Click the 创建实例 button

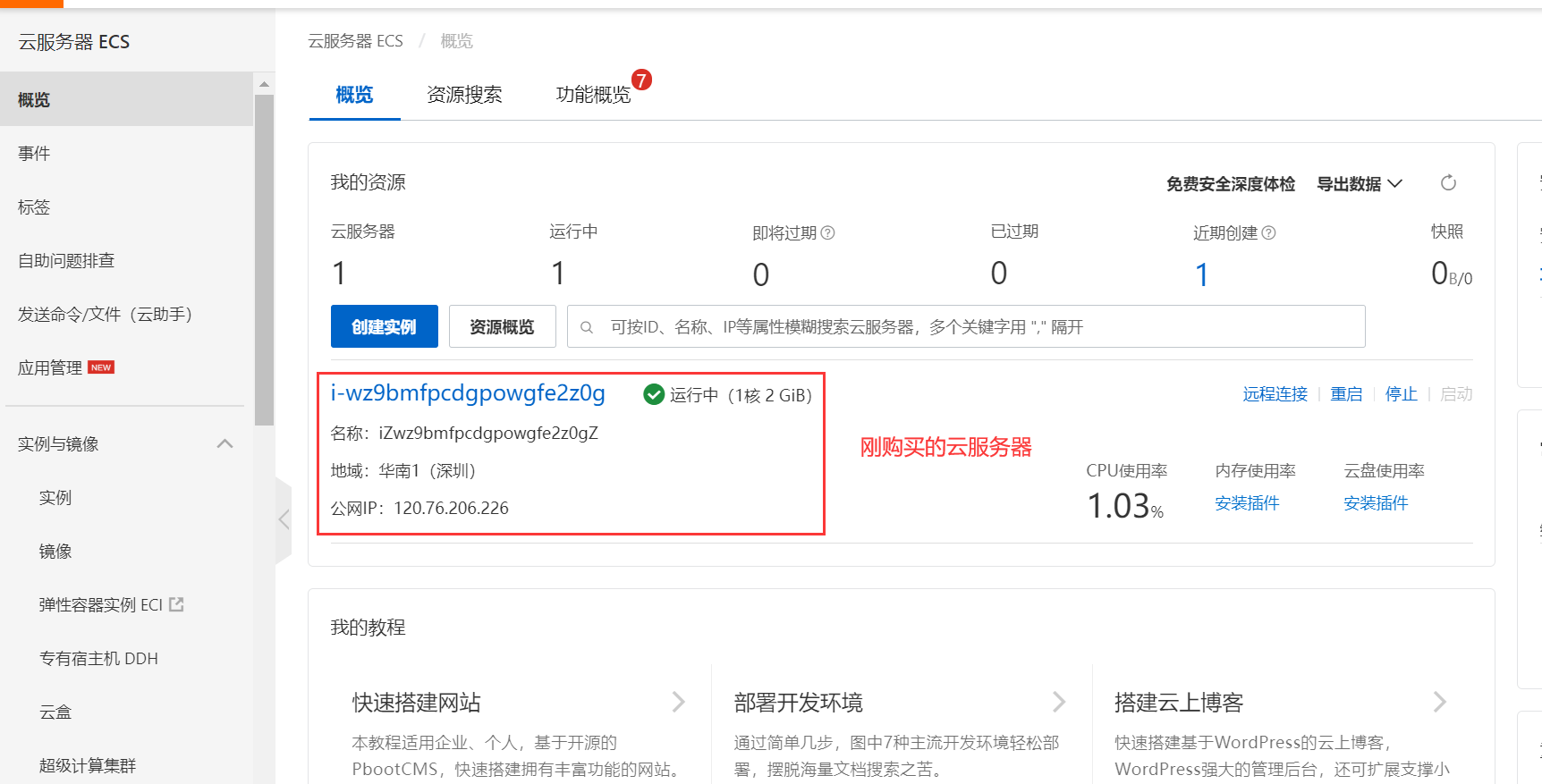point(385,326)
